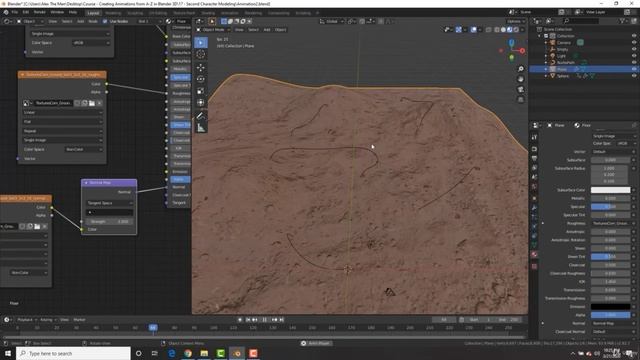640x360 pixels.
Task: Click the Options button in viewport header
Action: (516, 21)
